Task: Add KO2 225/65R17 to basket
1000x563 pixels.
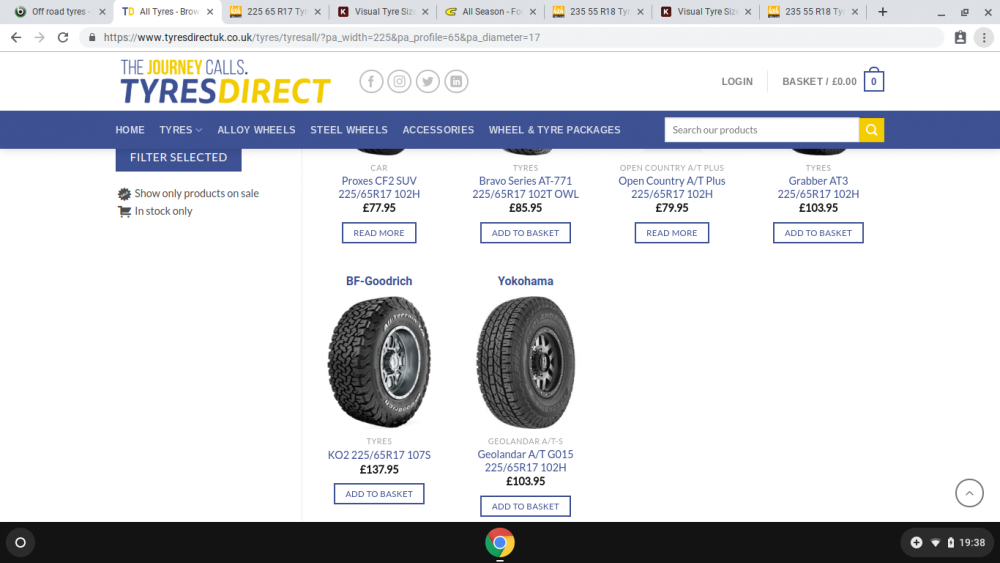Action: [x=379, y=494]
